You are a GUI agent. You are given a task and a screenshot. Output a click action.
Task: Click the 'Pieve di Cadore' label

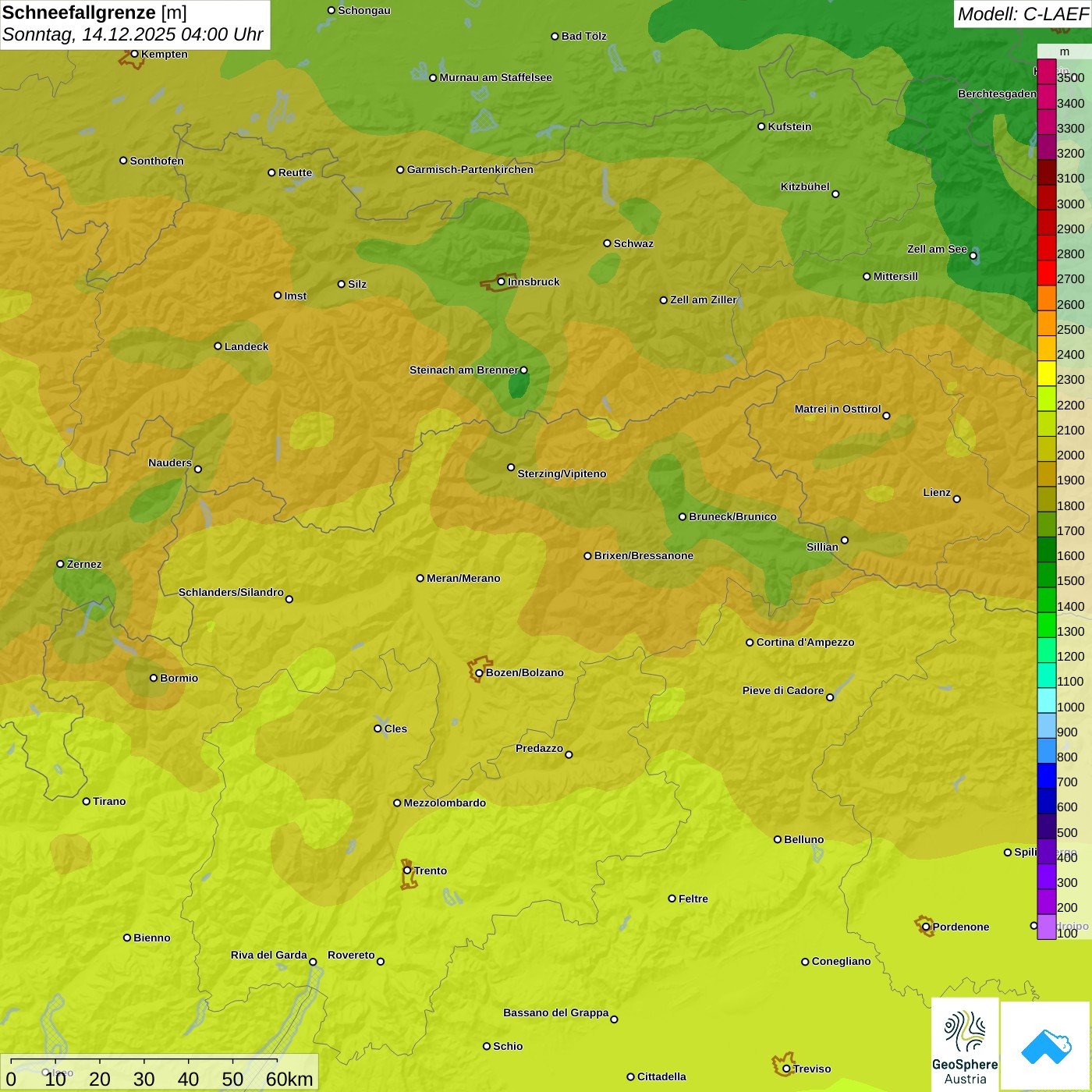783,690
